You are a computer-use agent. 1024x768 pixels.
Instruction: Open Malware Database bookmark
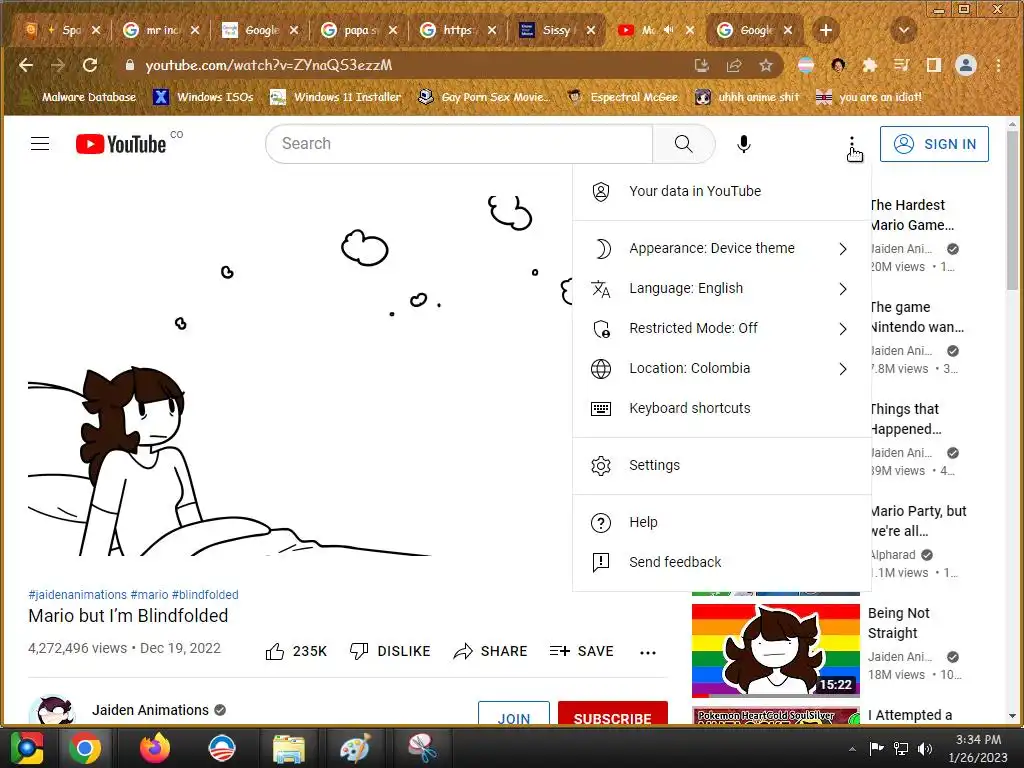click(x=79, y=97)
